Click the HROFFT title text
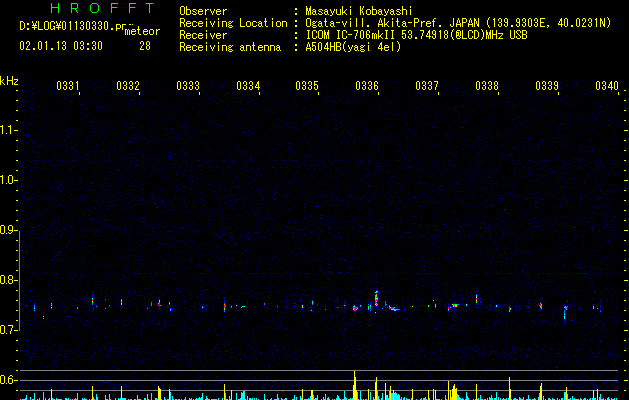 pyautogui.click(x=102, y=8)
